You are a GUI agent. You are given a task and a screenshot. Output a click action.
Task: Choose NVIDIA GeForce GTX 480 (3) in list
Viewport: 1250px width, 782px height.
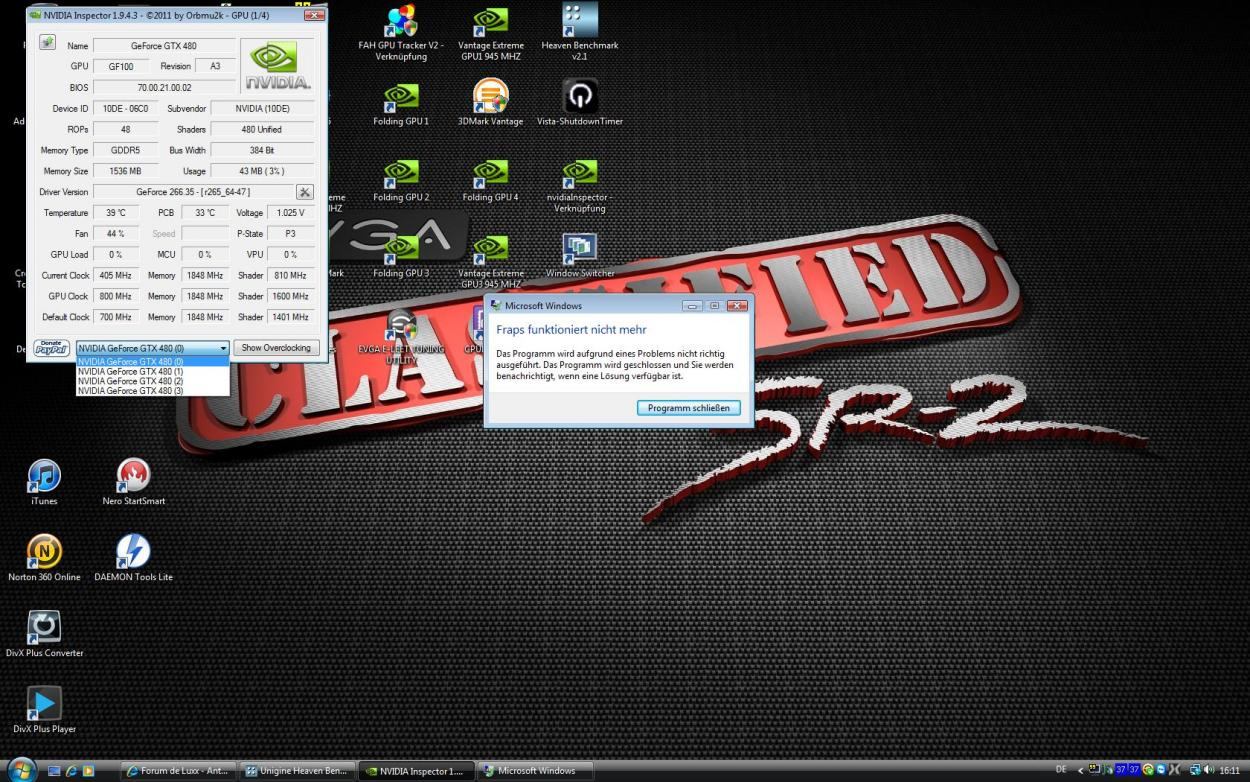click(x=153, y=391)
